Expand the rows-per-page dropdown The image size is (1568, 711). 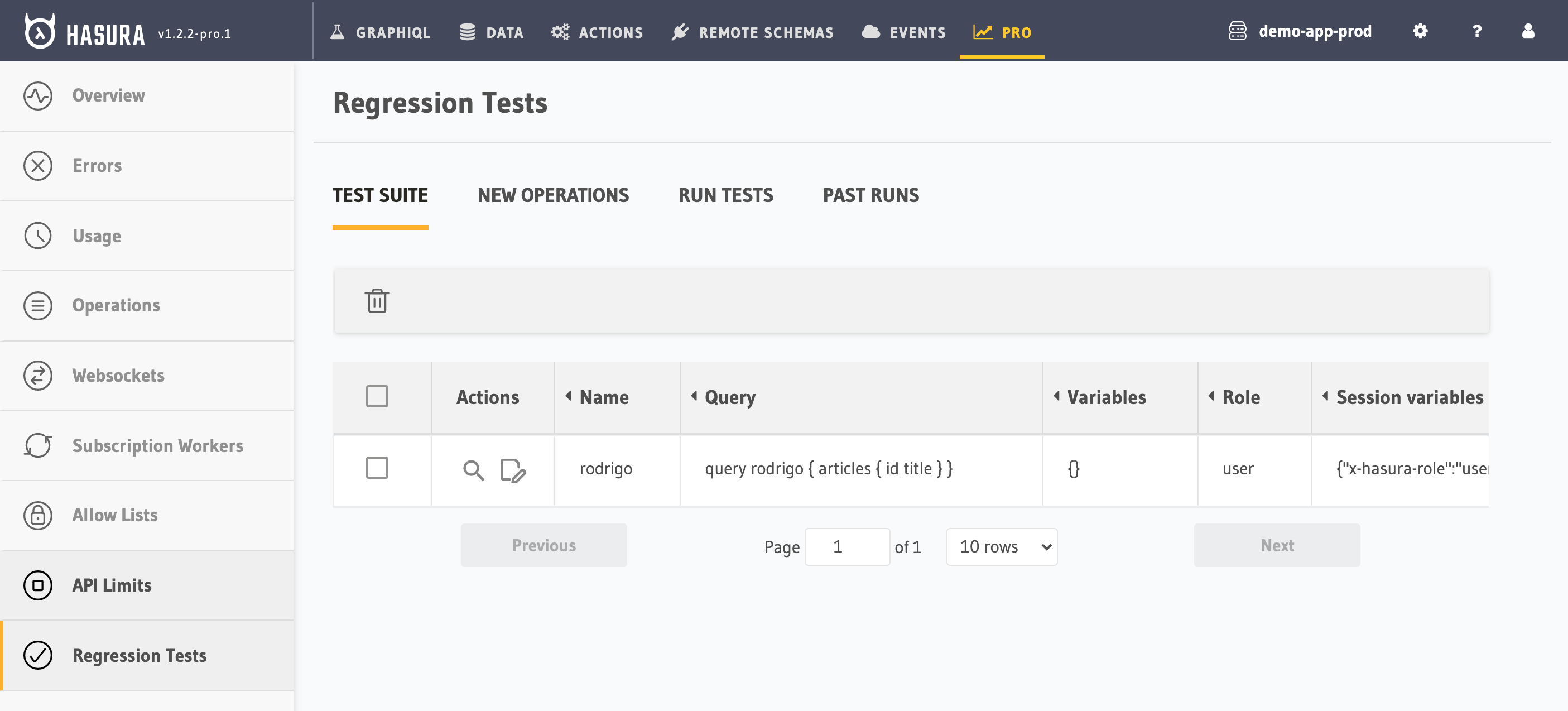(x=1001, y=546)
